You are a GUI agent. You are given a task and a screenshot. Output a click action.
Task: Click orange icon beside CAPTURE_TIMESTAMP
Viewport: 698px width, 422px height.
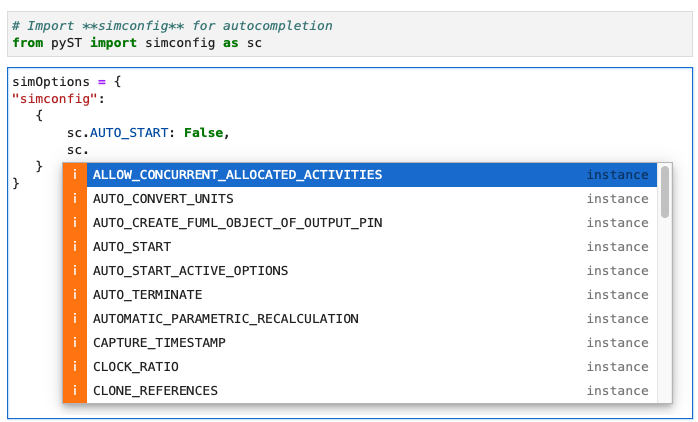[75, 343]
